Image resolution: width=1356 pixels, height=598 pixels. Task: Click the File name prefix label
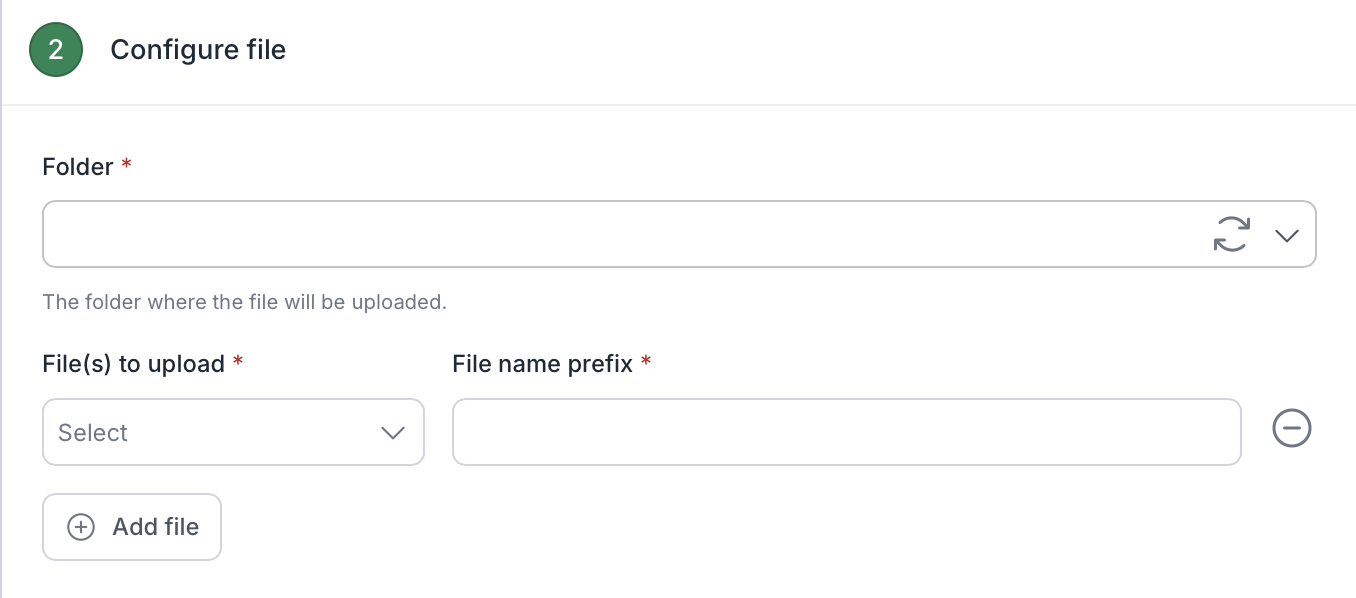click(542, 364)
